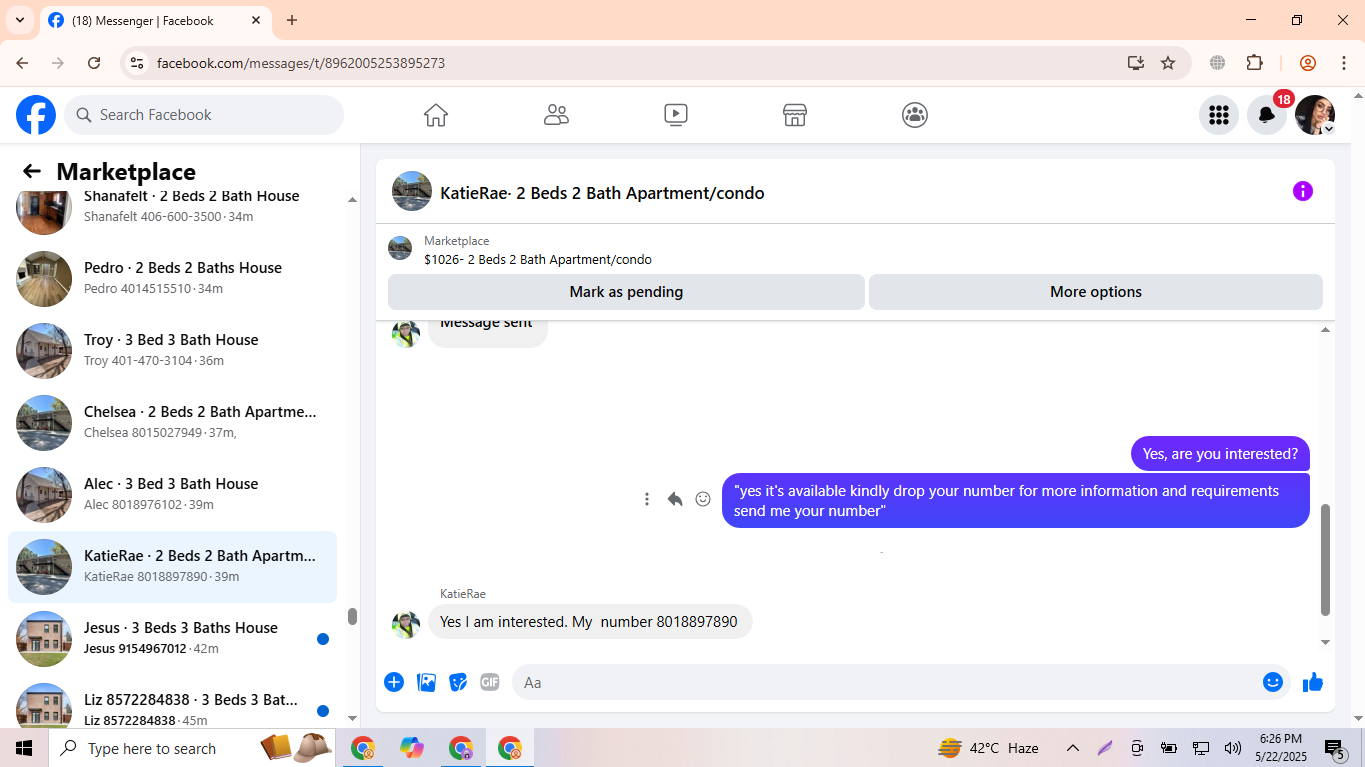Open the Chrome extensions puzzle icon
This screenshot has width=1365, height=767.
click(x=1255, y=63)
